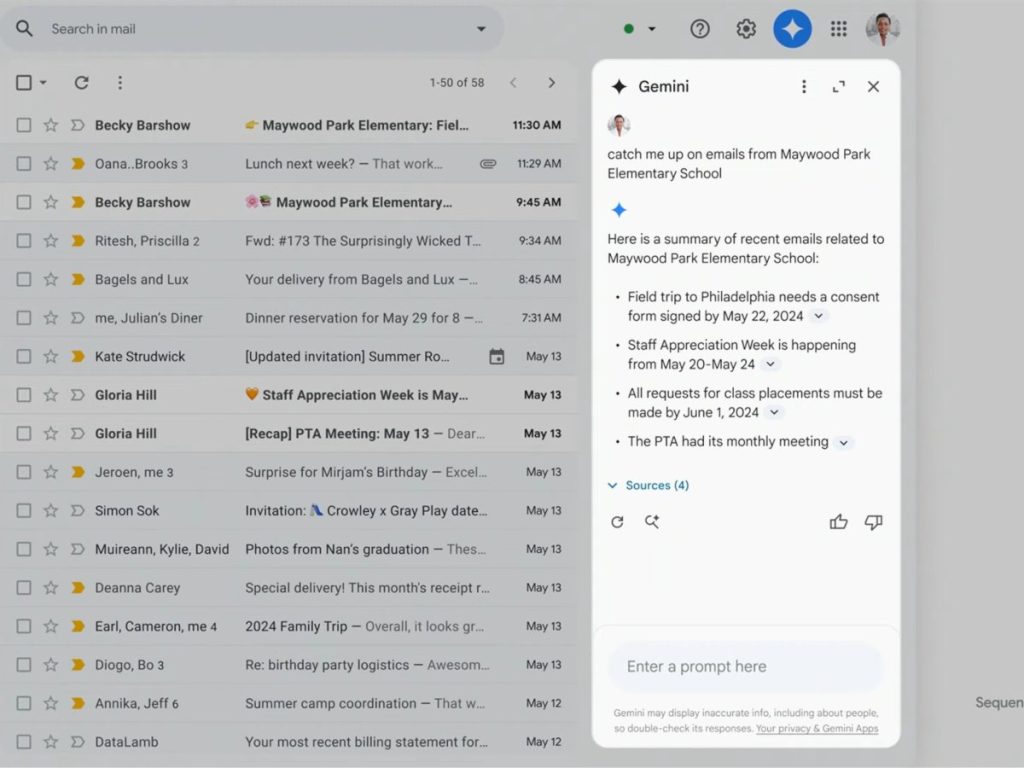Click the Your privacy & Gemini Apps link
The width and height of the screenshot is (1024, 768).
tap(820, 728)
